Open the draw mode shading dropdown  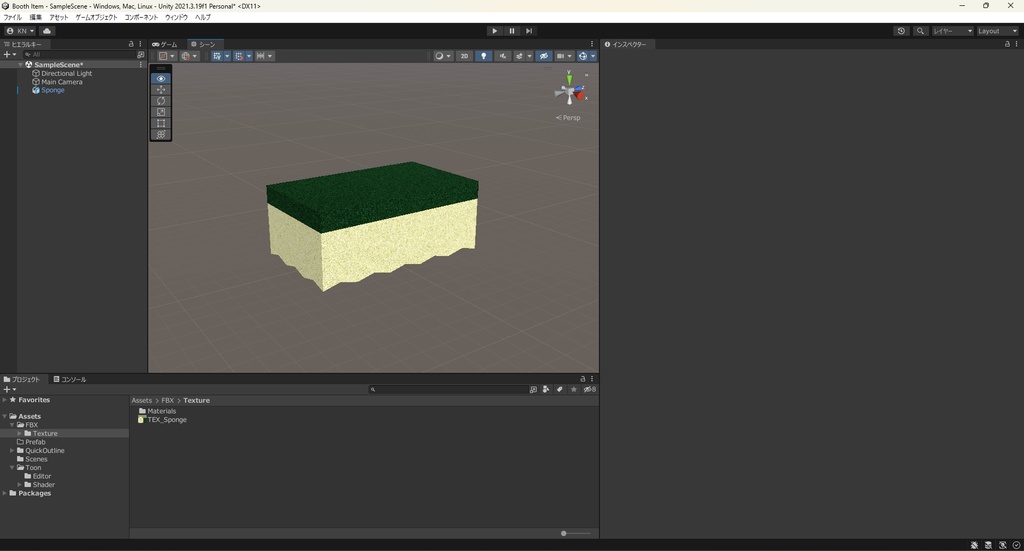tap(442, 56)
